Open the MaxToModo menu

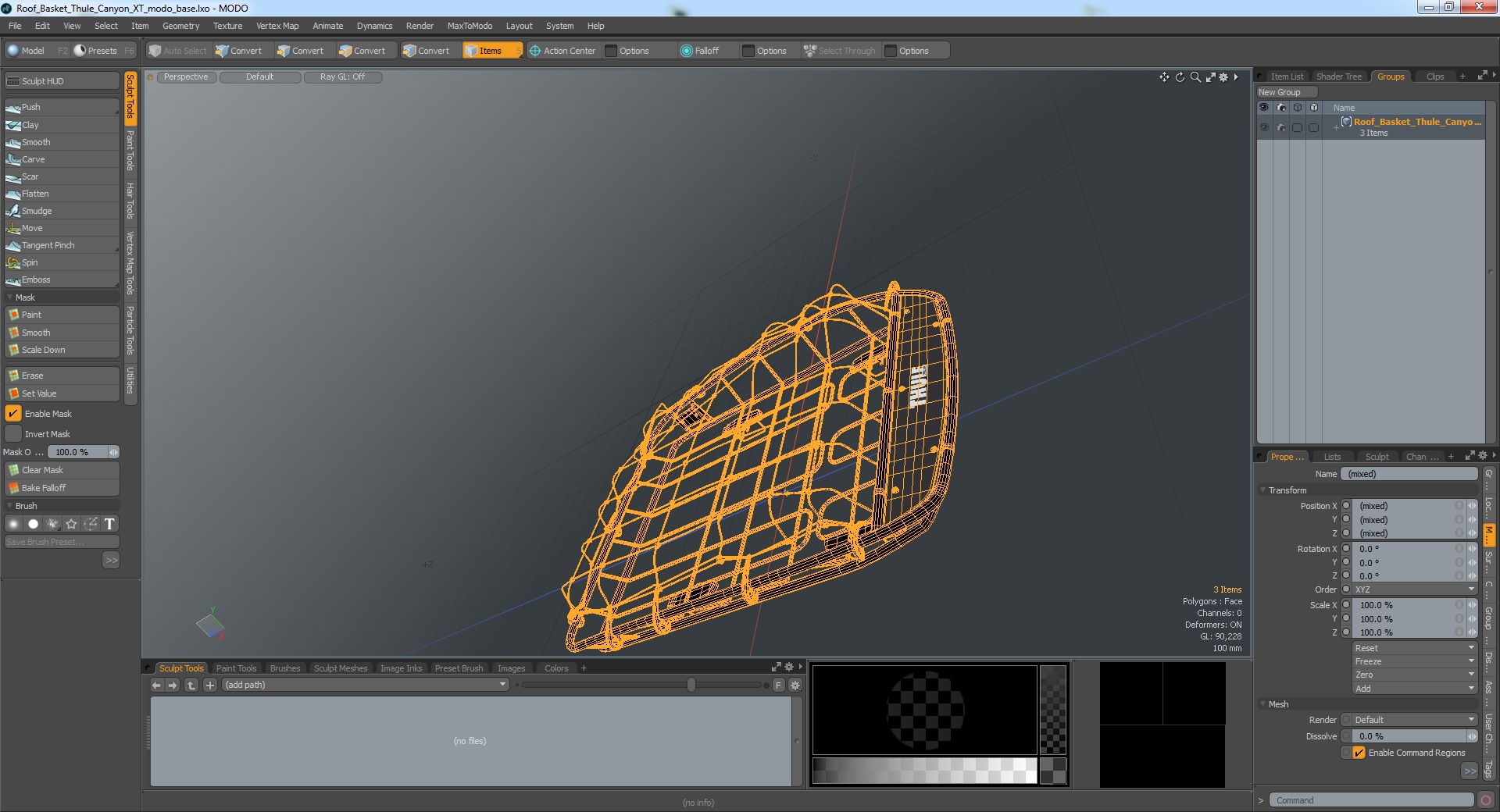[470, 26]
